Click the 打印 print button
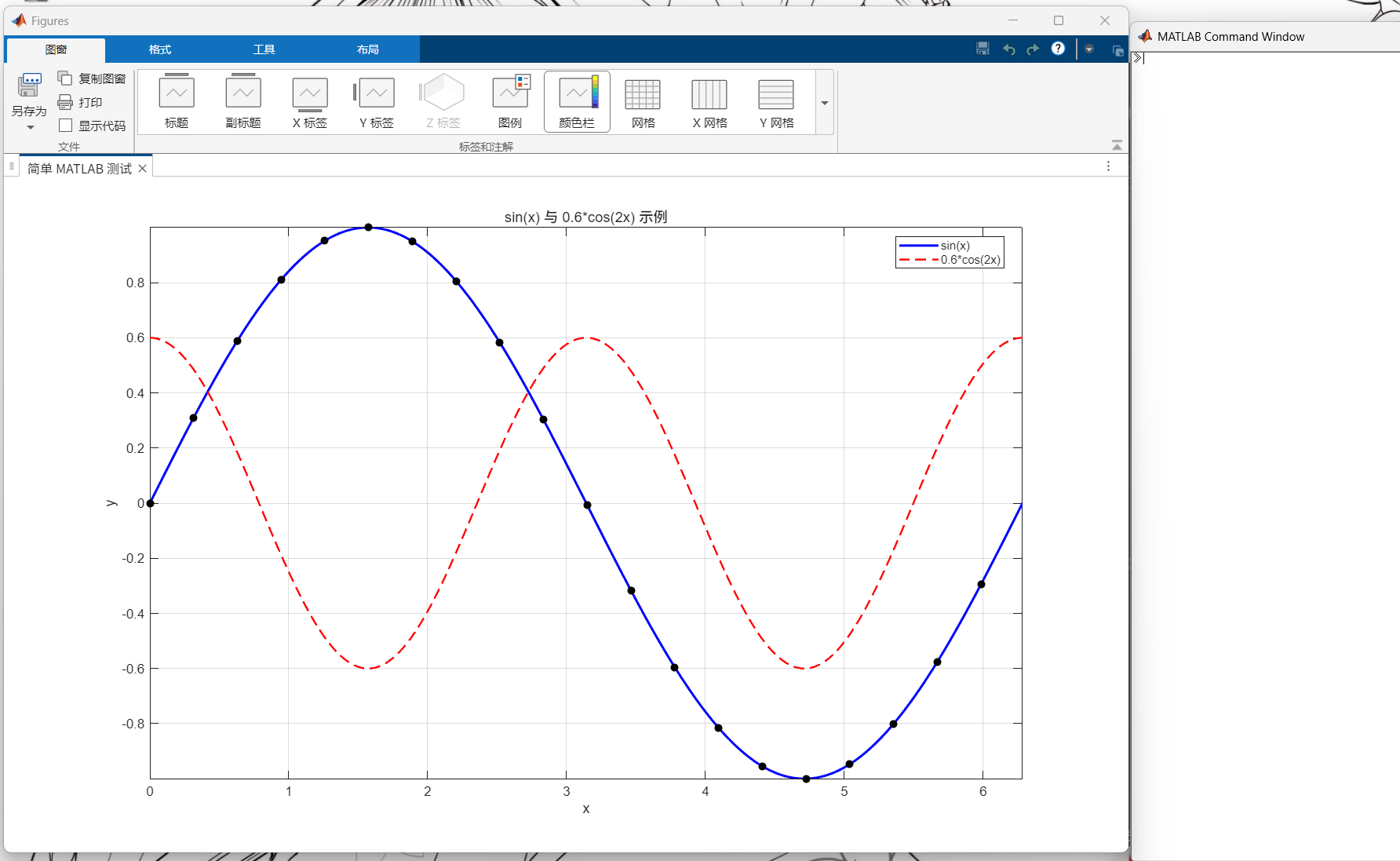Image resolution: width=1400 pixels, height=861 pixels. pos(80,102)
